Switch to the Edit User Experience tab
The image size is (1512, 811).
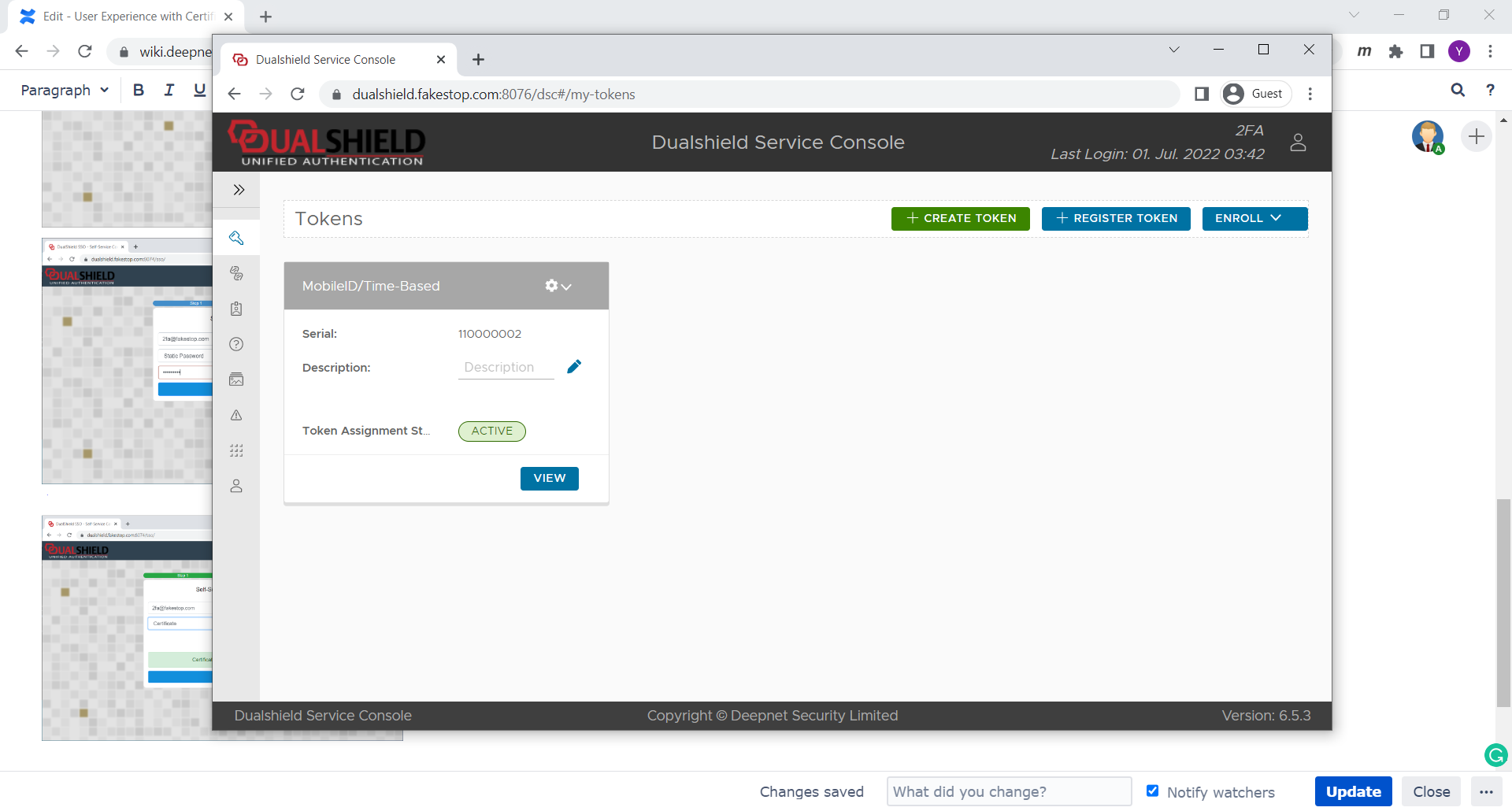(126, 17)
